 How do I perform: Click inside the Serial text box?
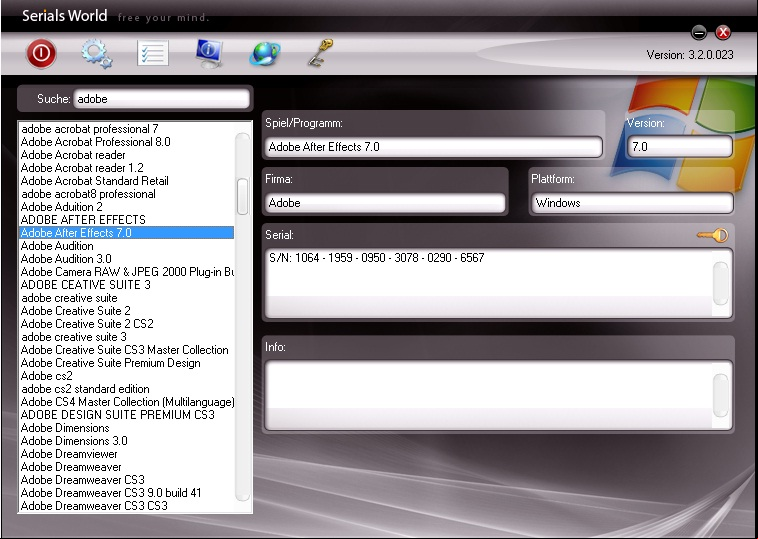489,283
